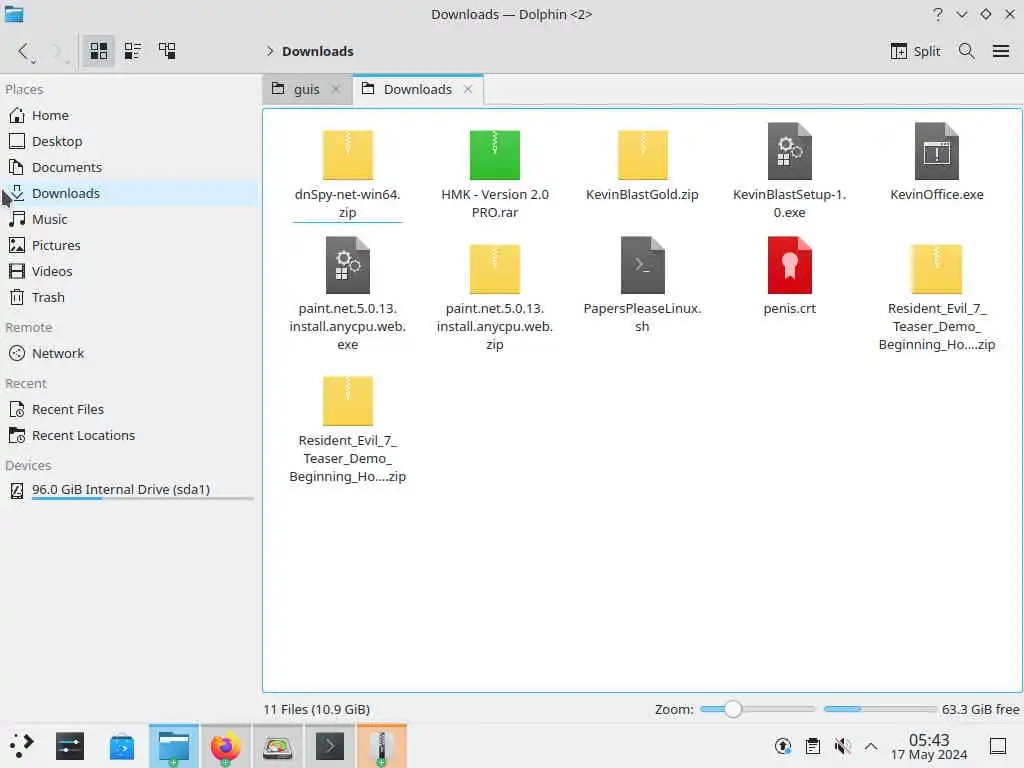Select KevinOffice.exe file icon
The image size is (1024, 768).
(936, 152)
